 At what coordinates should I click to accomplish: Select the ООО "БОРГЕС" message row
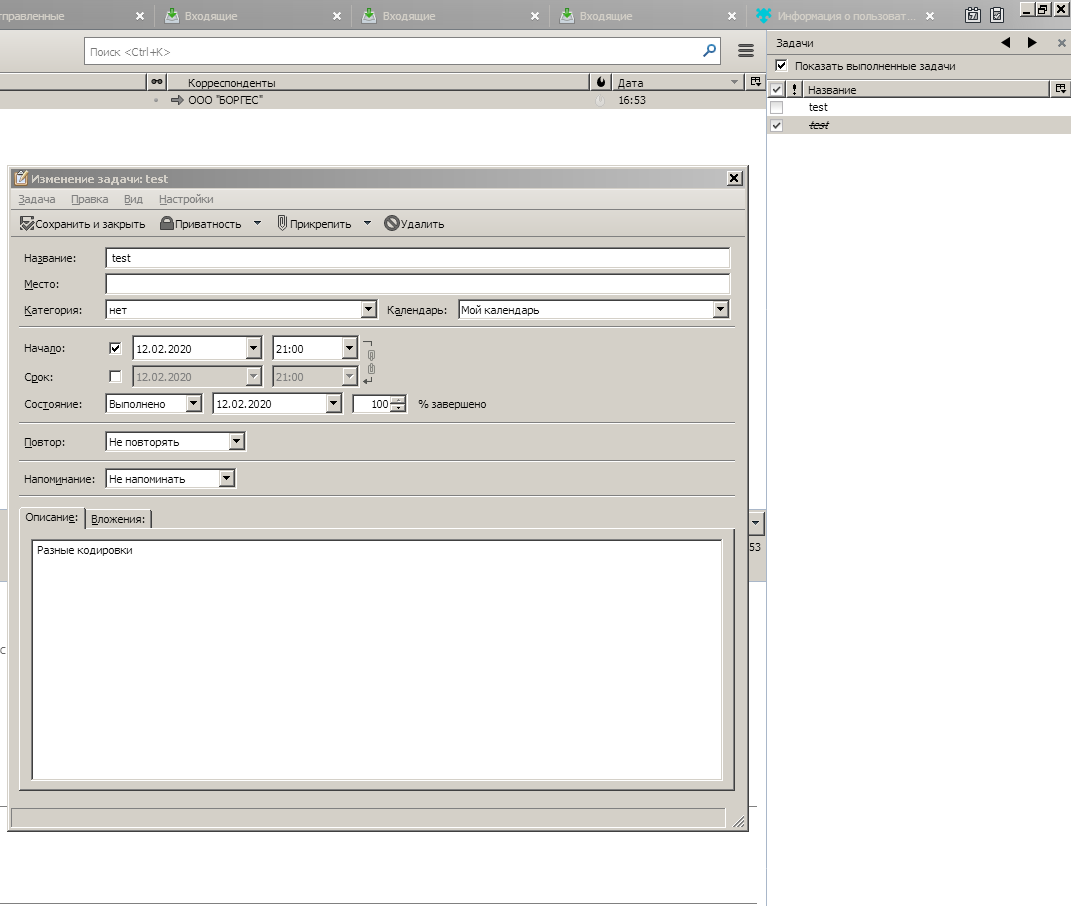[x=225, y=100]
